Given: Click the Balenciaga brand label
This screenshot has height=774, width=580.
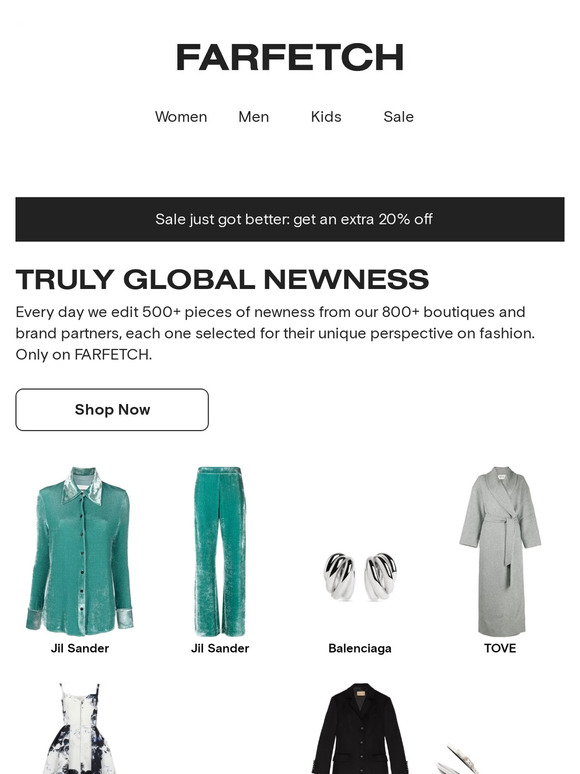Looking at the screenshot, I should tap(360, 648).
